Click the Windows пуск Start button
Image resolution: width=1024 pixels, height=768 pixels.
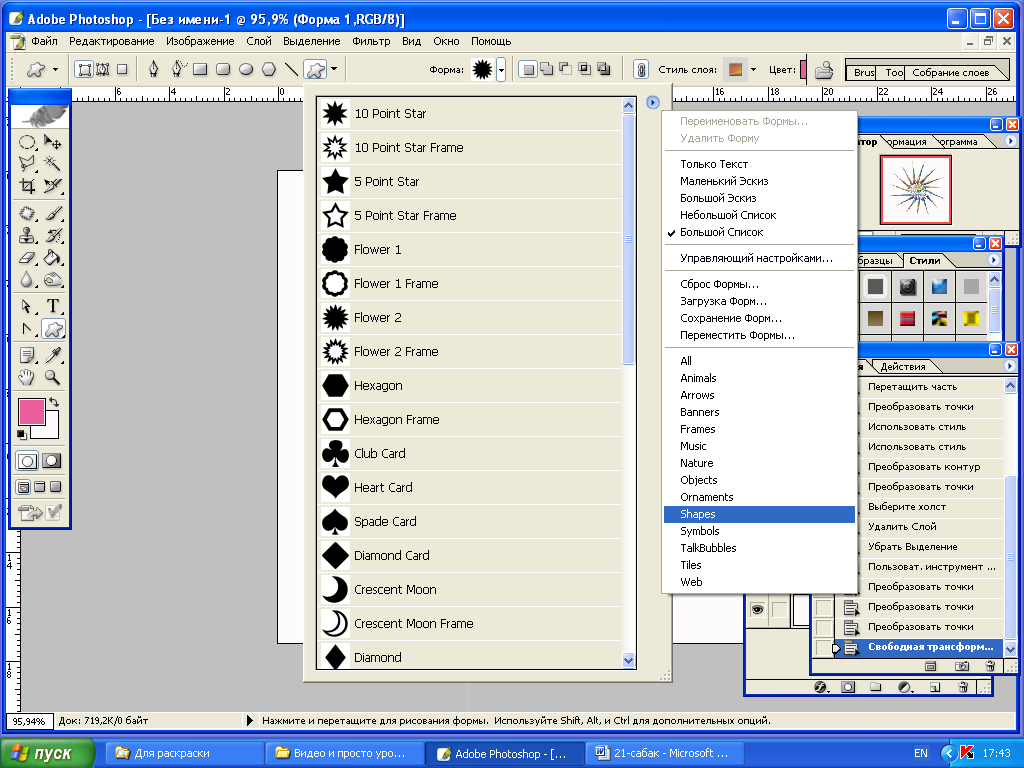[x=48, y=753]
